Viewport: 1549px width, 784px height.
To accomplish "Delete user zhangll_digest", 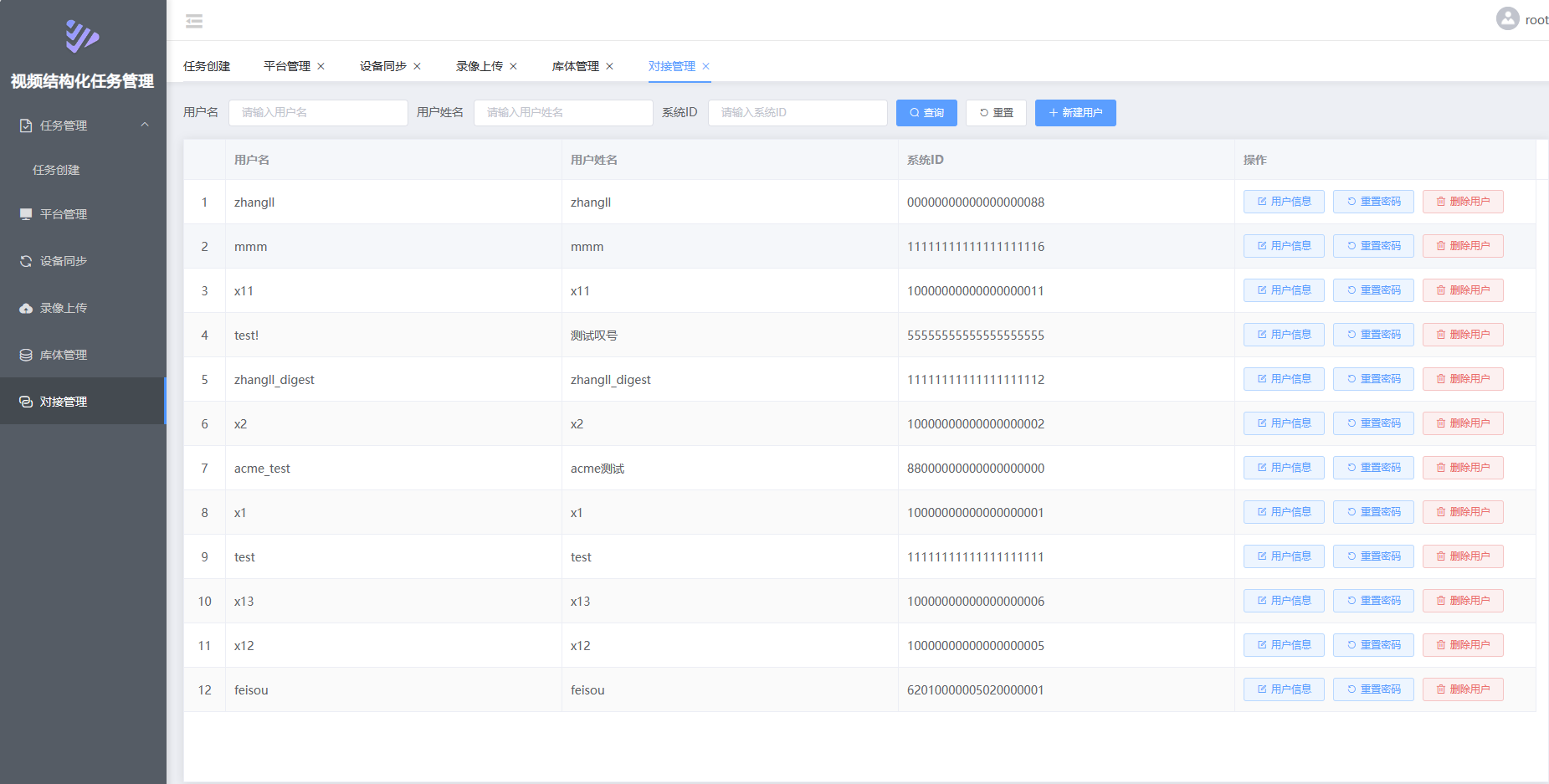I will pos(1463,379).
